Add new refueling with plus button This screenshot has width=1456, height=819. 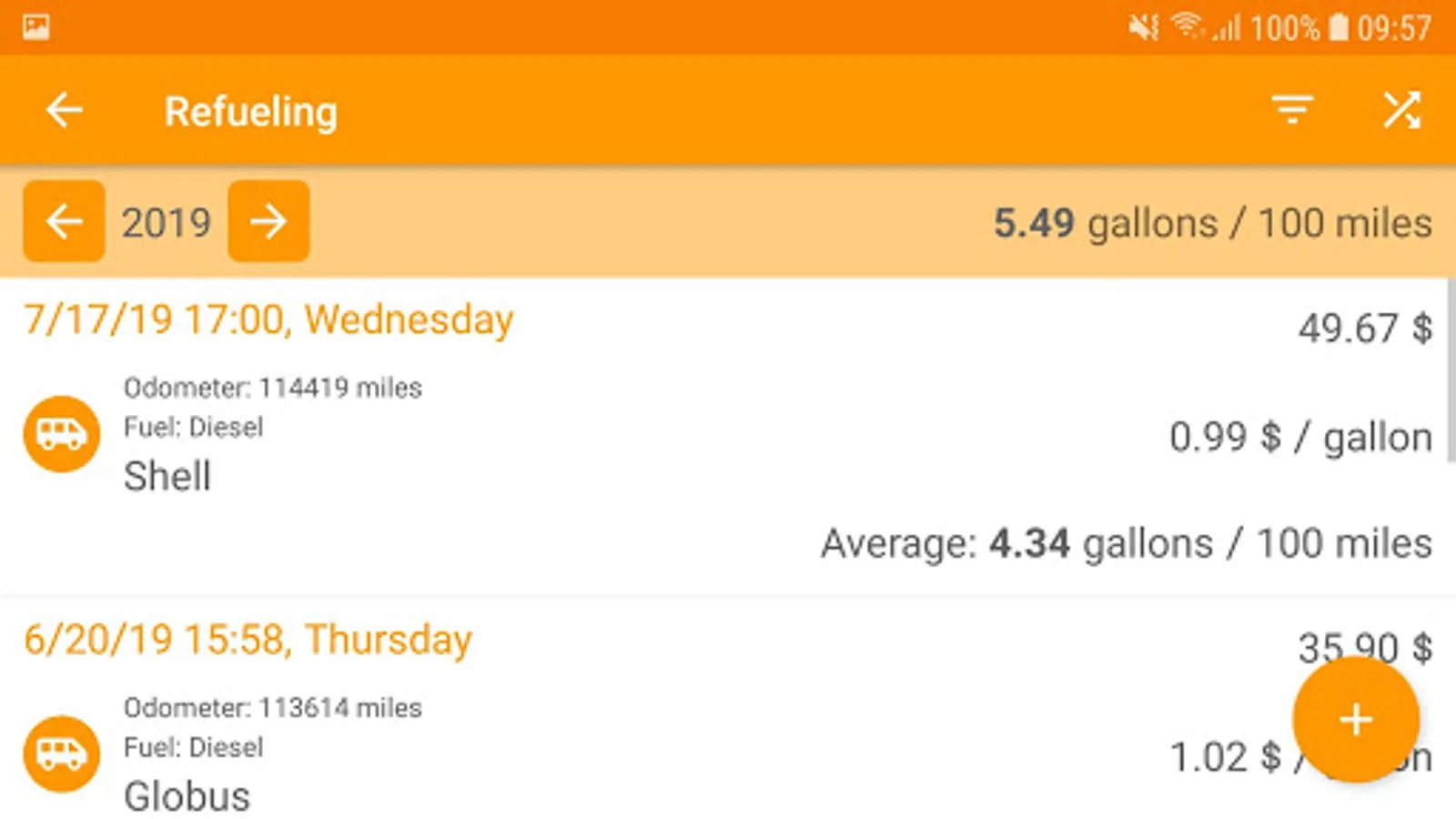[1355, 720]
